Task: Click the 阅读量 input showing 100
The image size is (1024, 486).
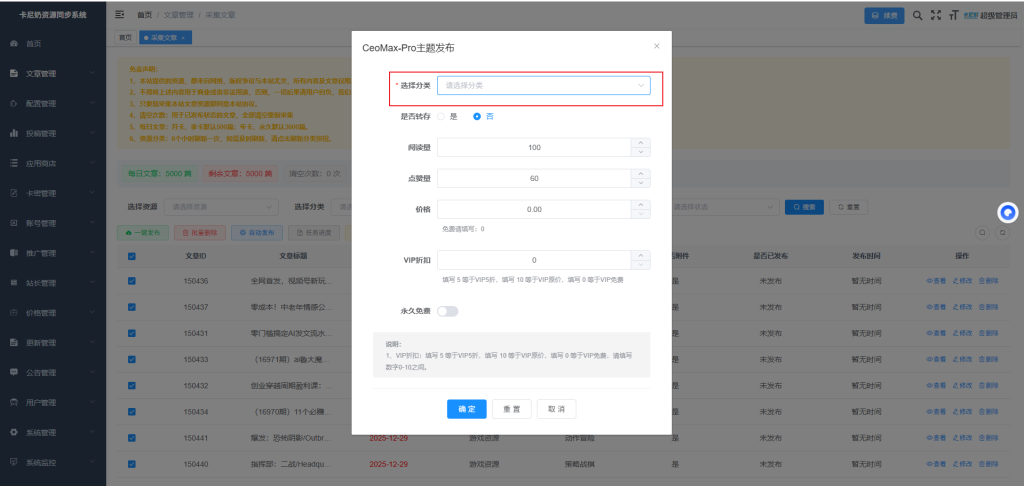Action: point(534,148)
